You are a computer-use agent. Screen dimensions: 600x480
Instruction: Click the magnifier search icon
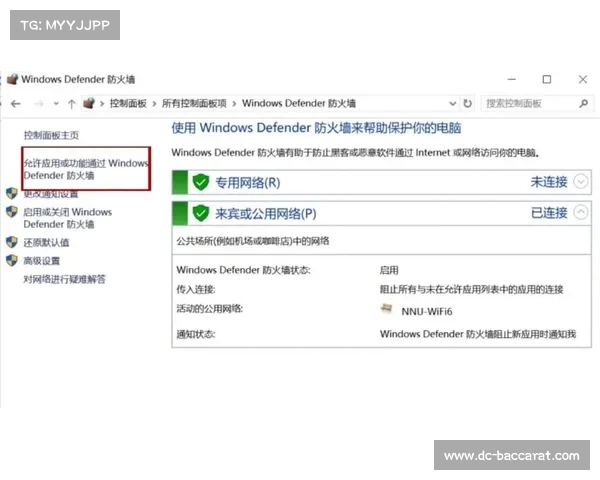pyautogui.click(x=584, y=103)
